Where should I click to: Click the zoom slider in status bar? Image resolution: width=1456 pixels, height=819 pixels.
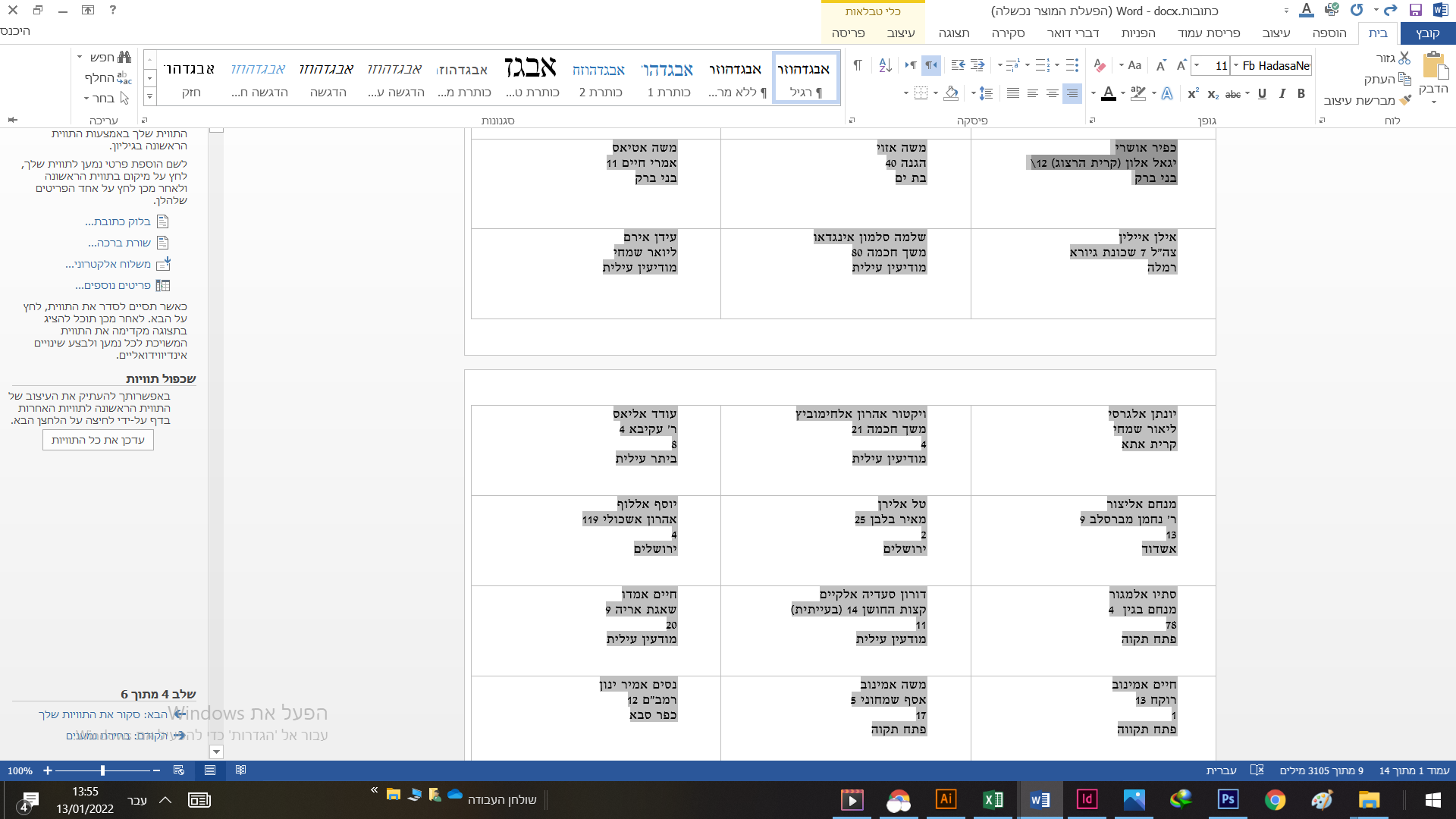click(102, 770)
